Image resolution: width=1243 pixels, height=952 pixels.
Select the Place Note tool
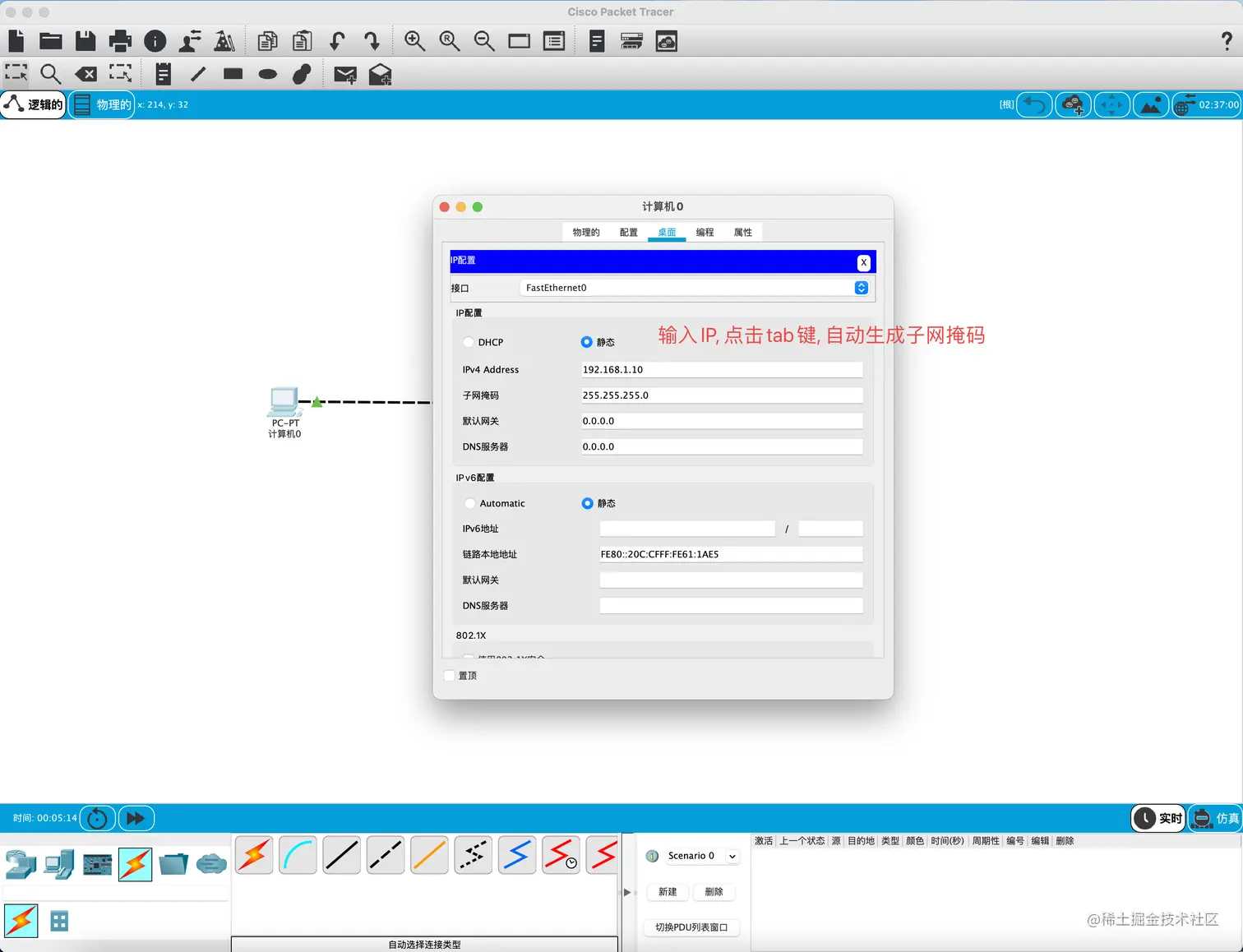pos(164,74)
